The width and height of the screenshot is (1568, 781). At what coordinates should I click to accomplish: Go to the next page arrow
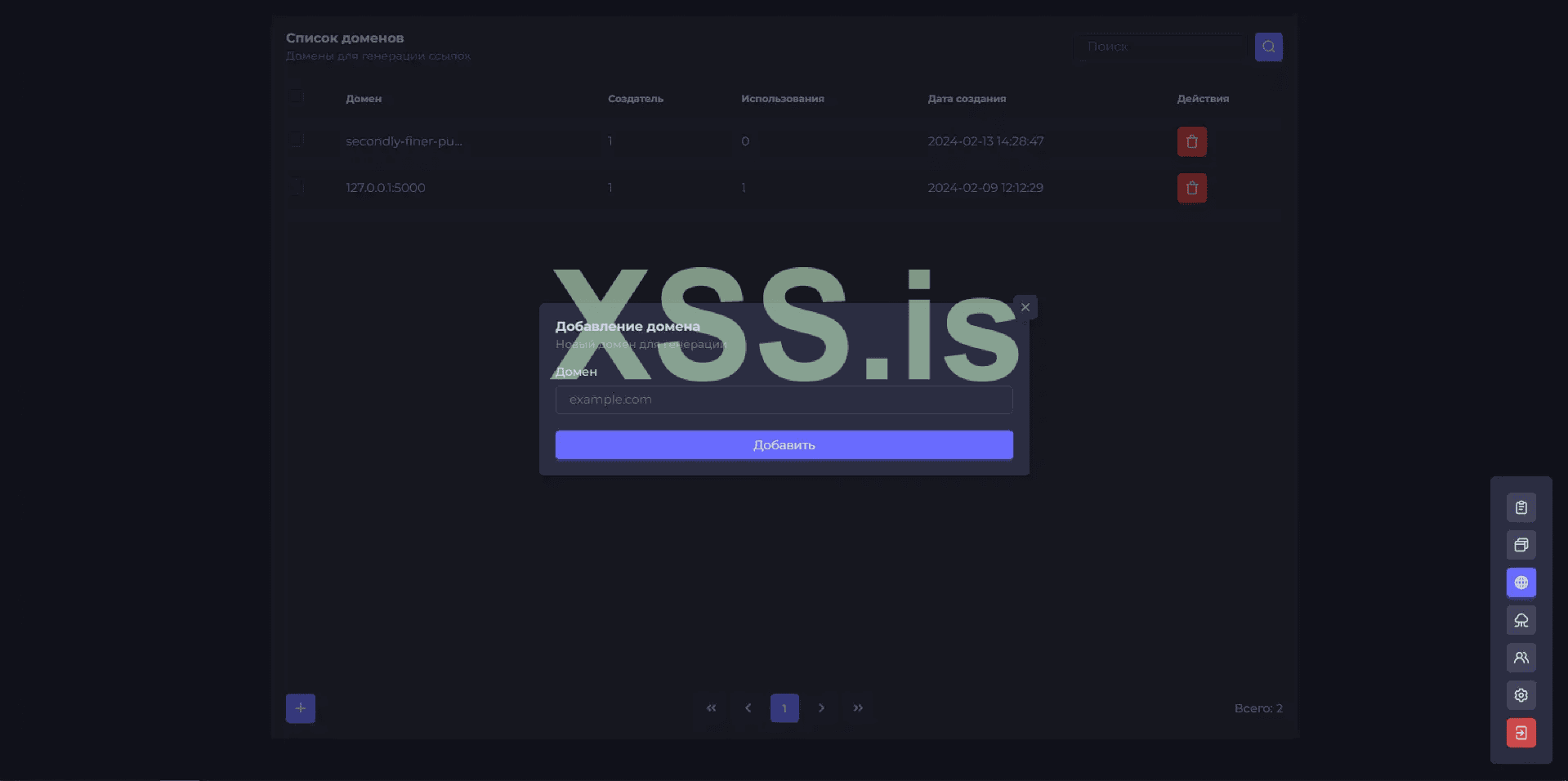tap(821, 708)
